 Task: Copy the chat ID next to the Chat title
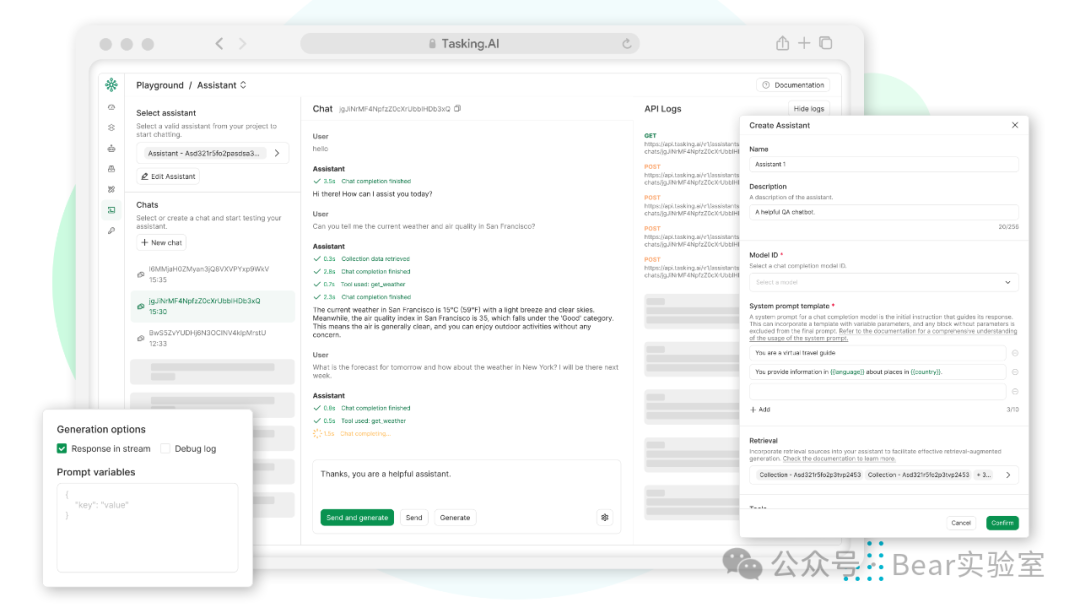pos(458,109)
